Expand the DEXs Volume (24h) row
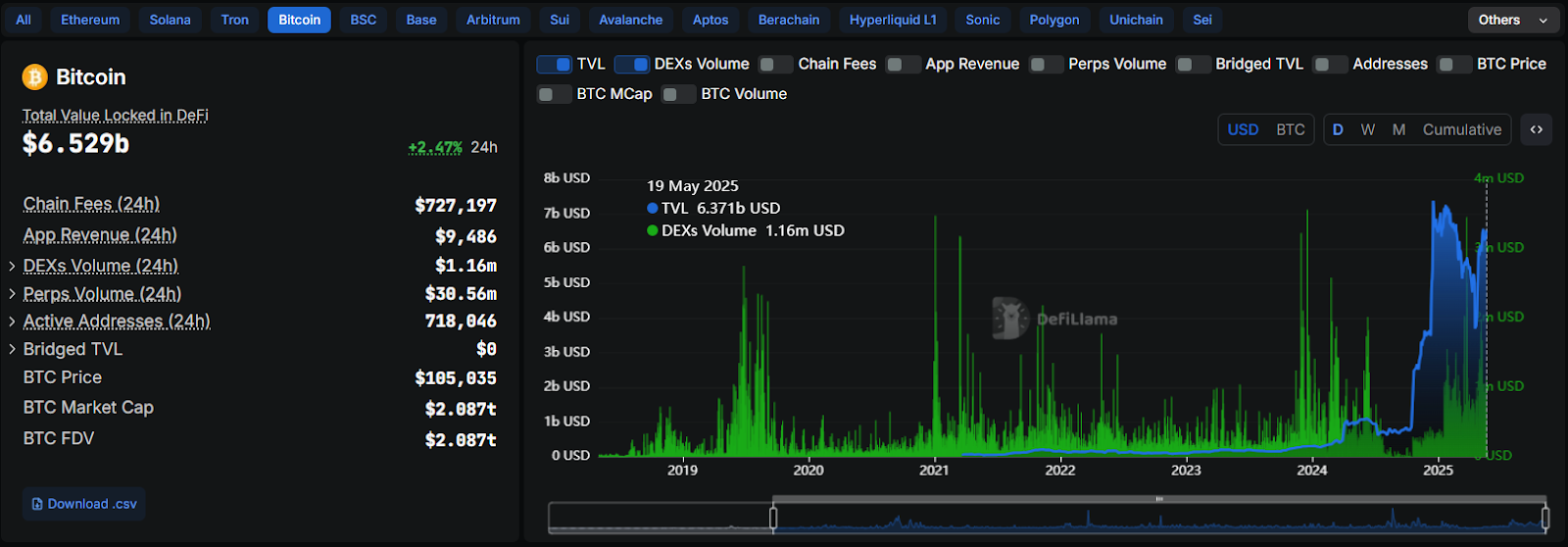The height and width of the screenshot is (547, 1568). pos(12,266)
